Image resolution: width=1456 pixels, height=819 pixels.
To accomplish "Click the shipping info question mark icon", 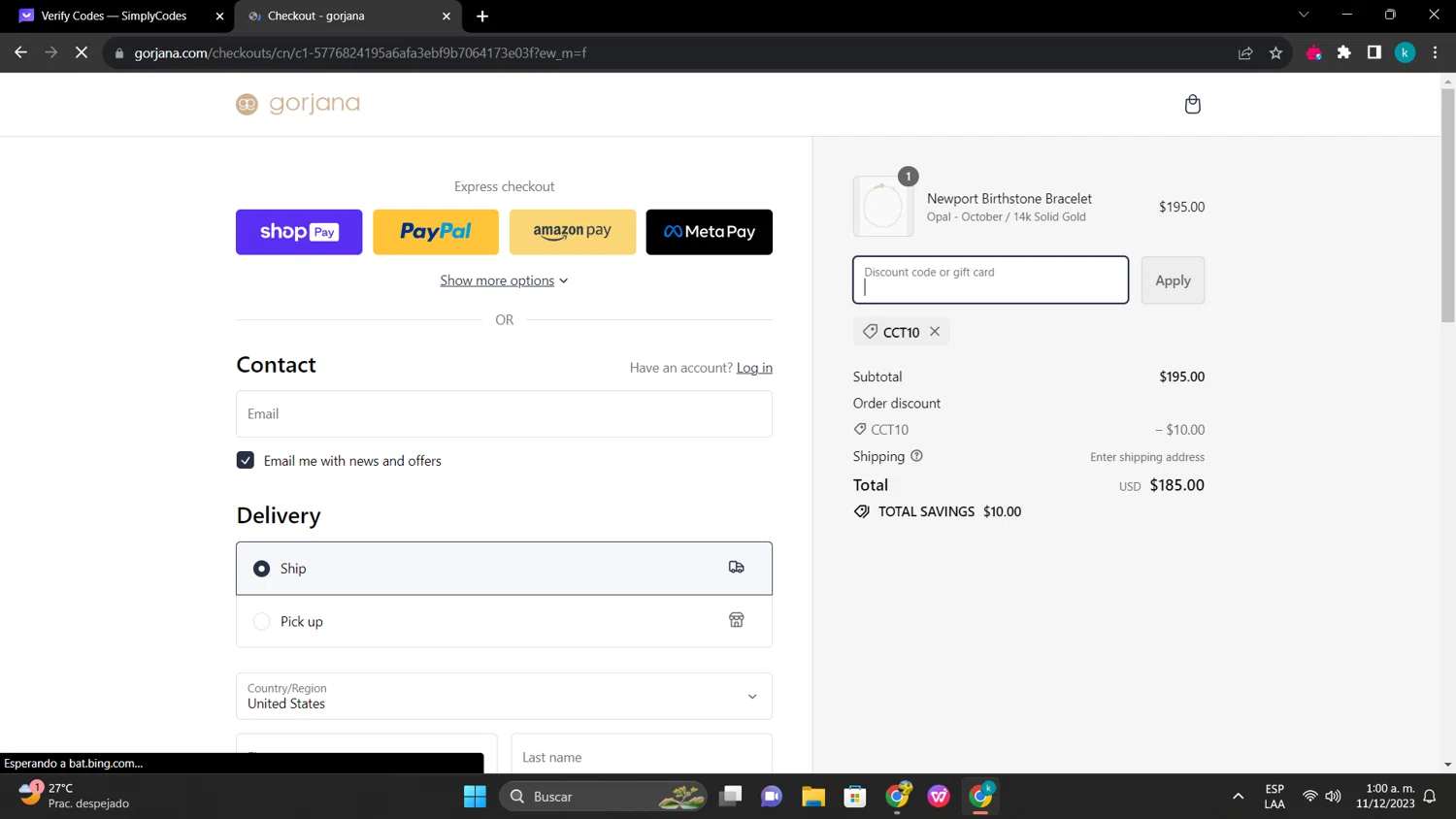I will tap(916, 456).
